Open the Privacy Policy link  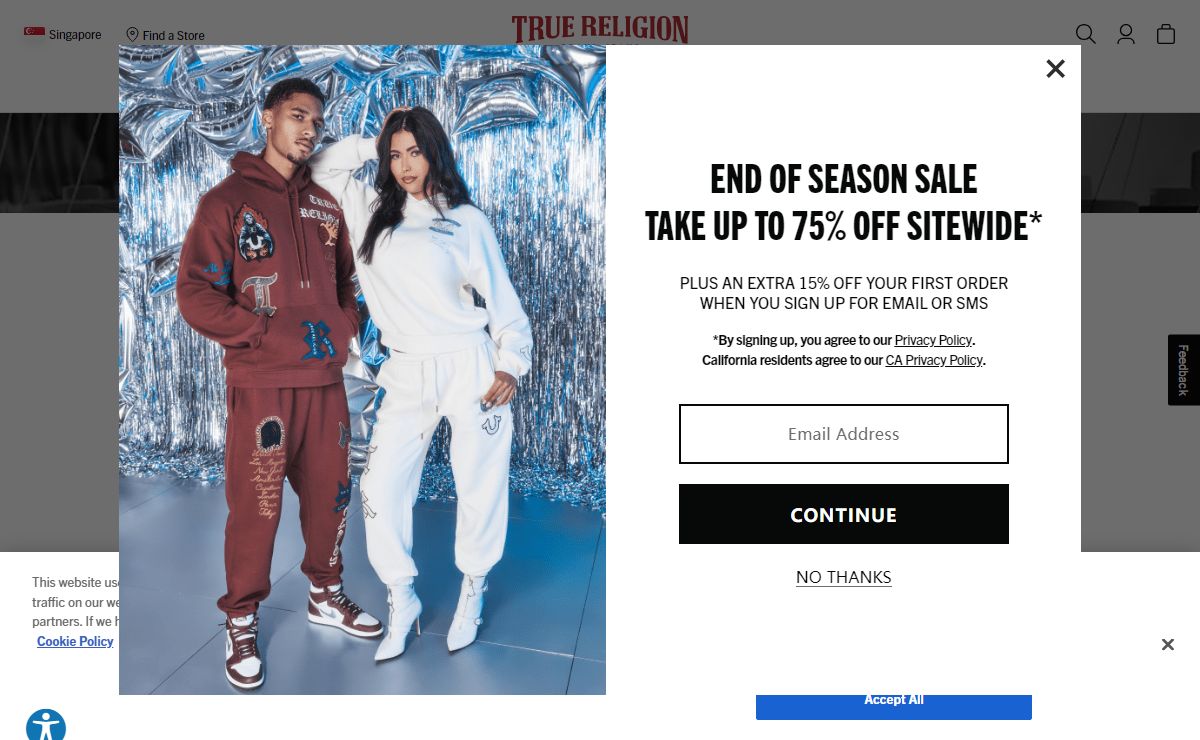coord(933,340)
